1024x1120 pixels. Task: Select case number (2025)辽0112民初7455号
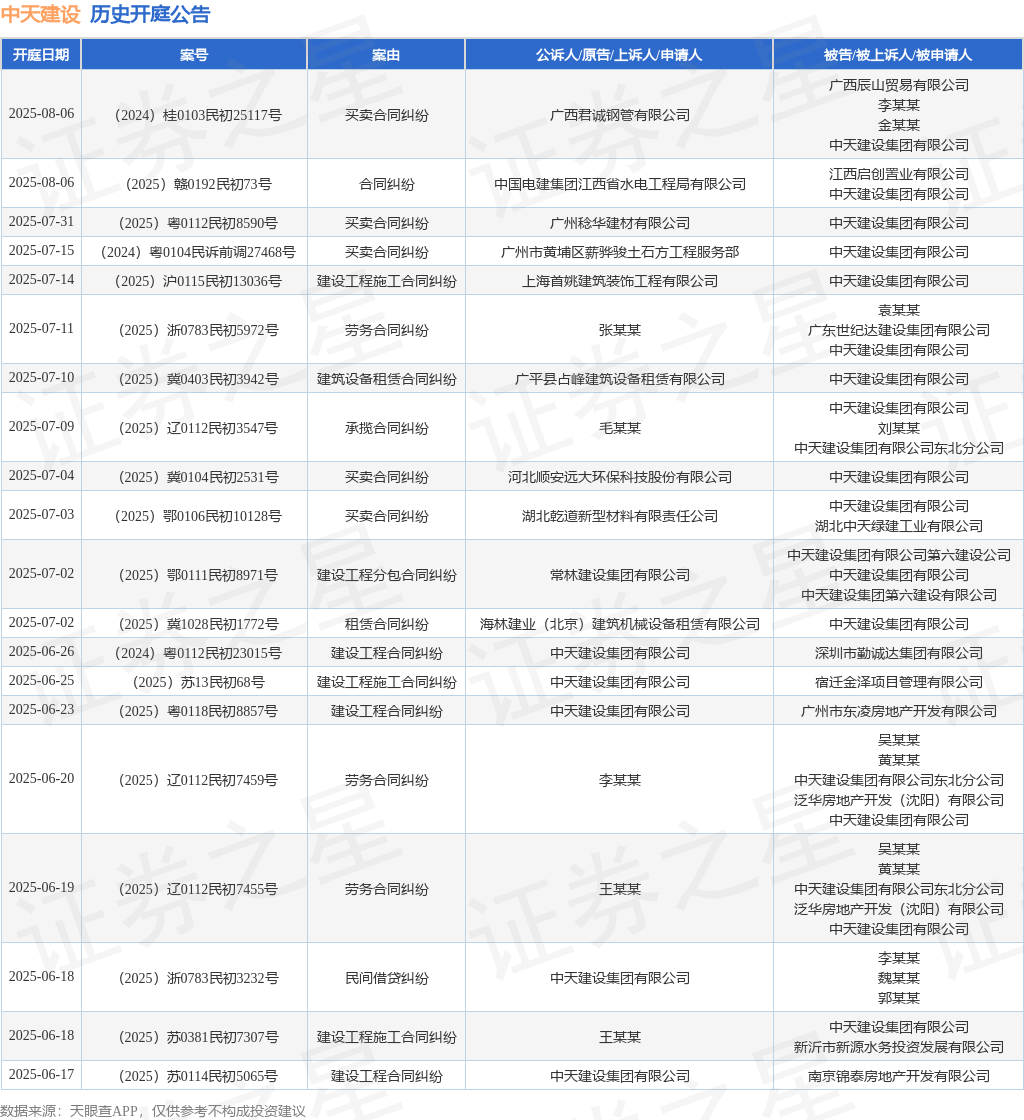coord(198,889)
